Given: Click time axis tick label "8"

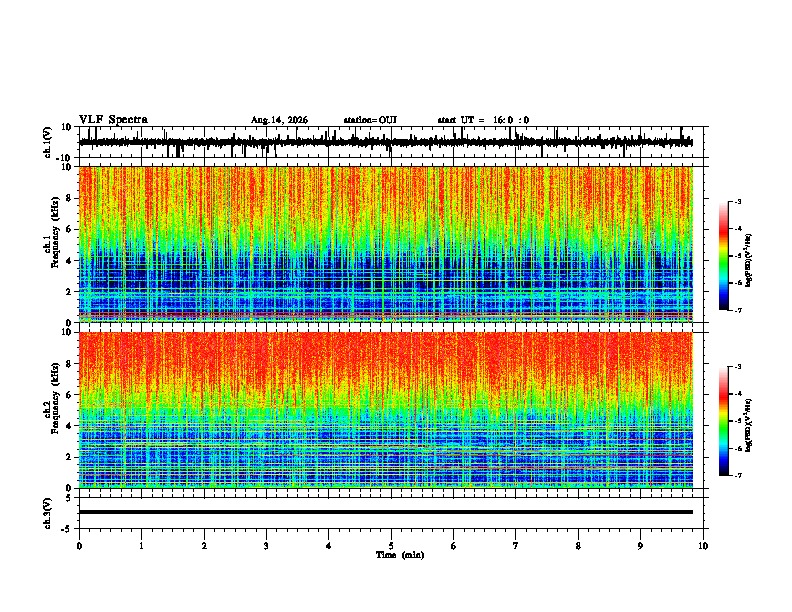Looking at the screenshot, I should 578,546.
